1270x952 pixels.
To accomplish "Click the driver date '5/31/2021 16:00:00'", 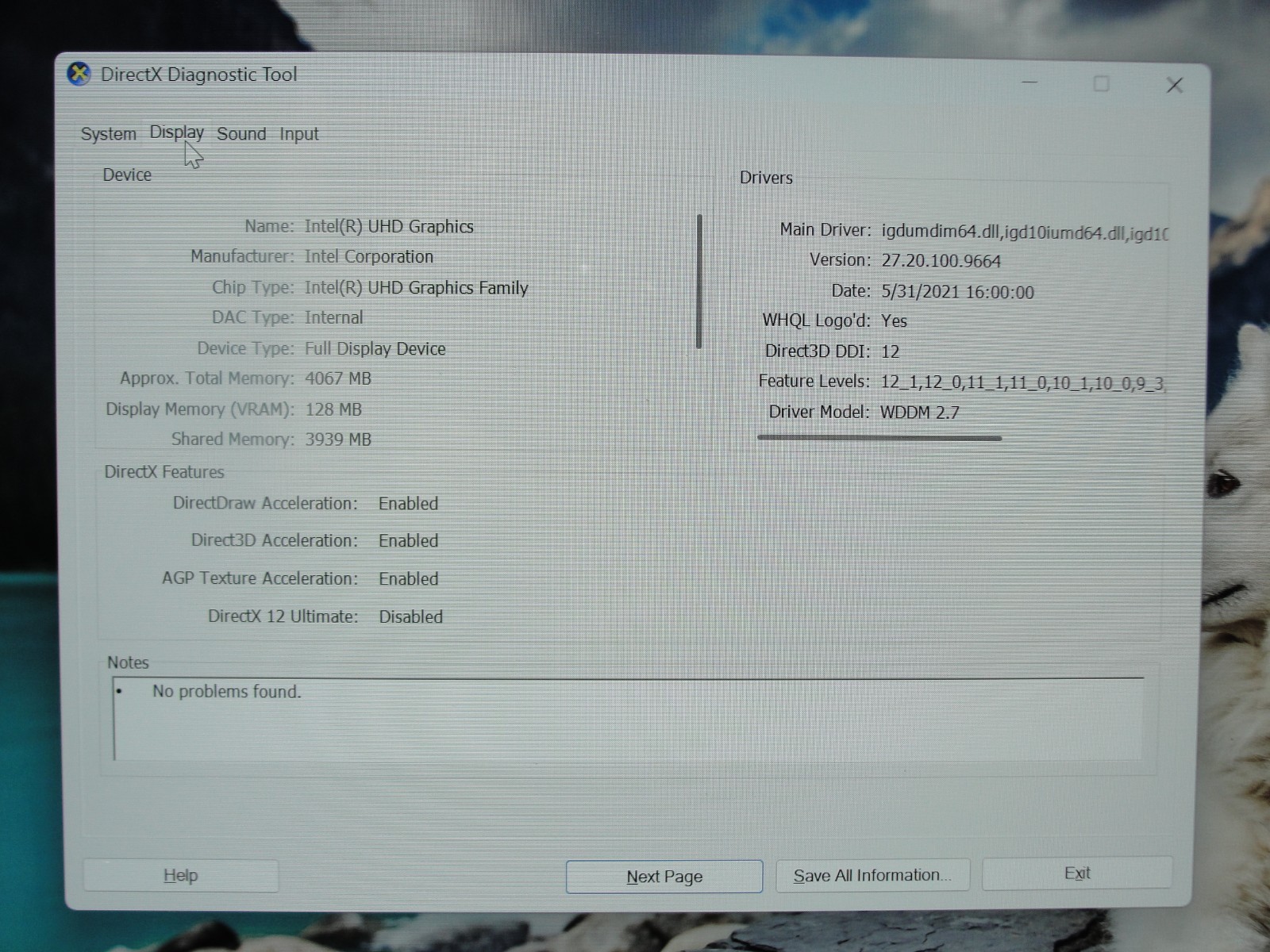I will pyautogui.click(x=958, y=293).
